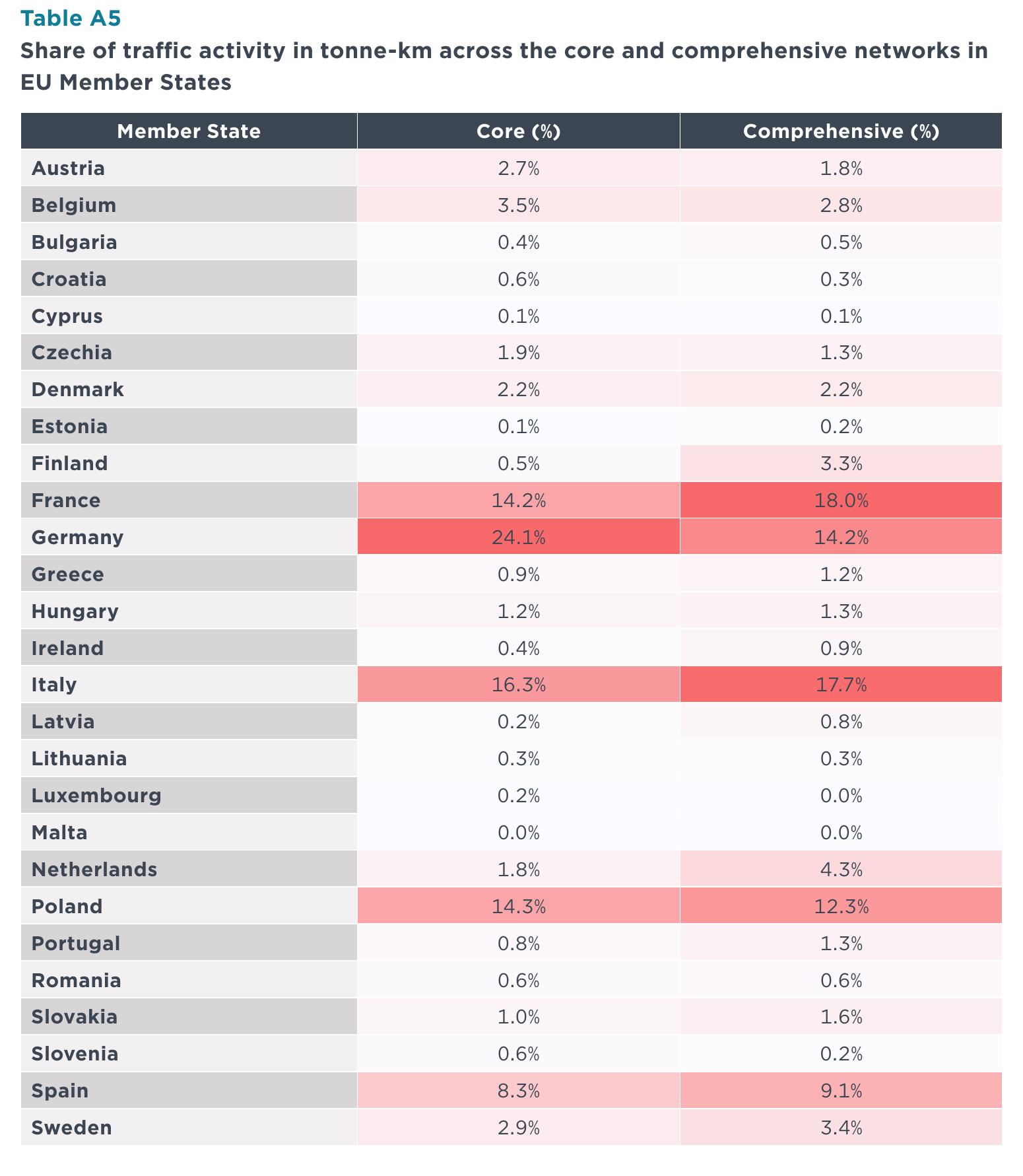1023x1176 pixels.
Task: Click Belgium's 3.5% core value
Action: click(x=519, y=205)
